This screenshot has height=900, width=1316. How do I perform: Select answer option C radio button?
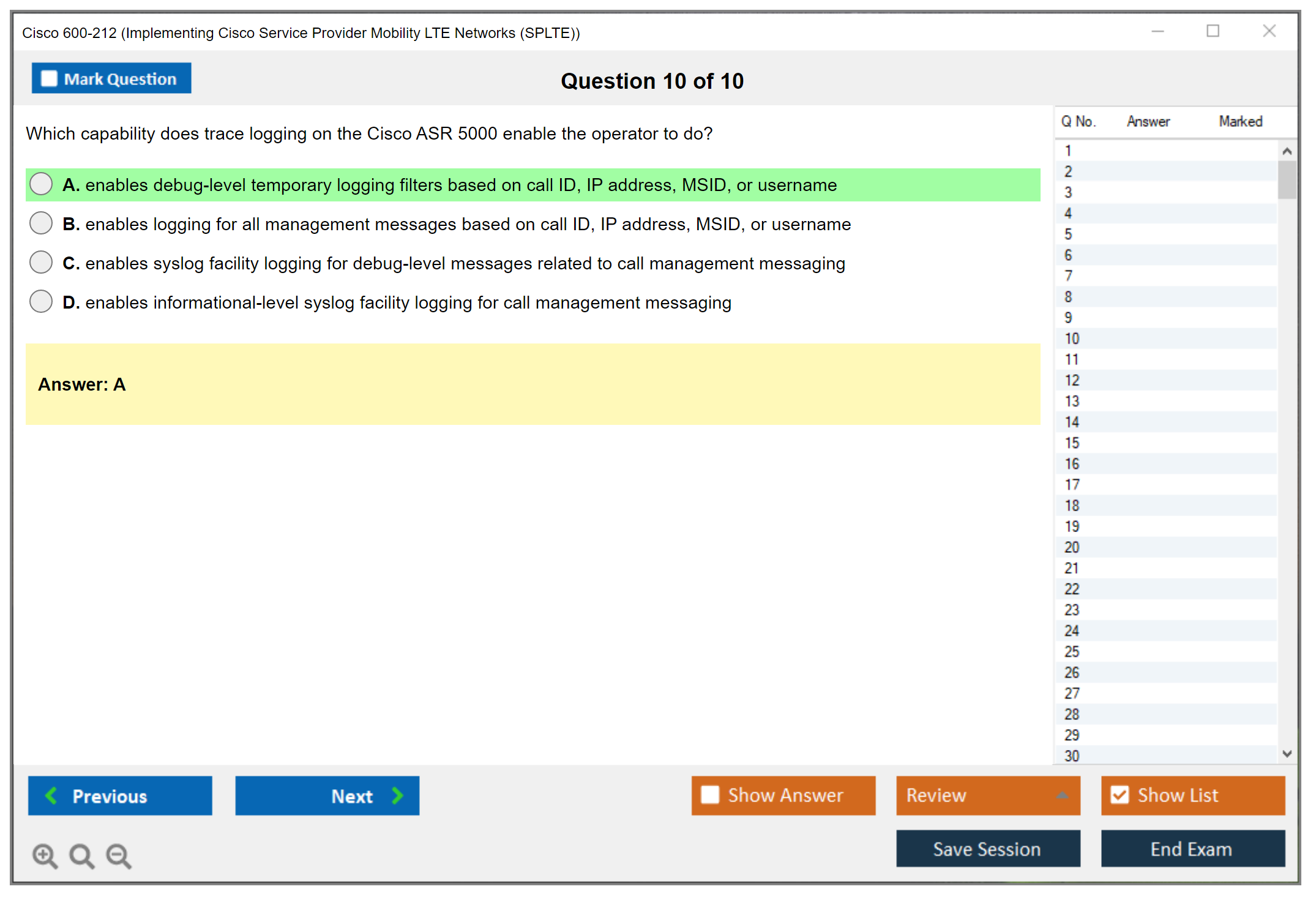coord(41,263)
